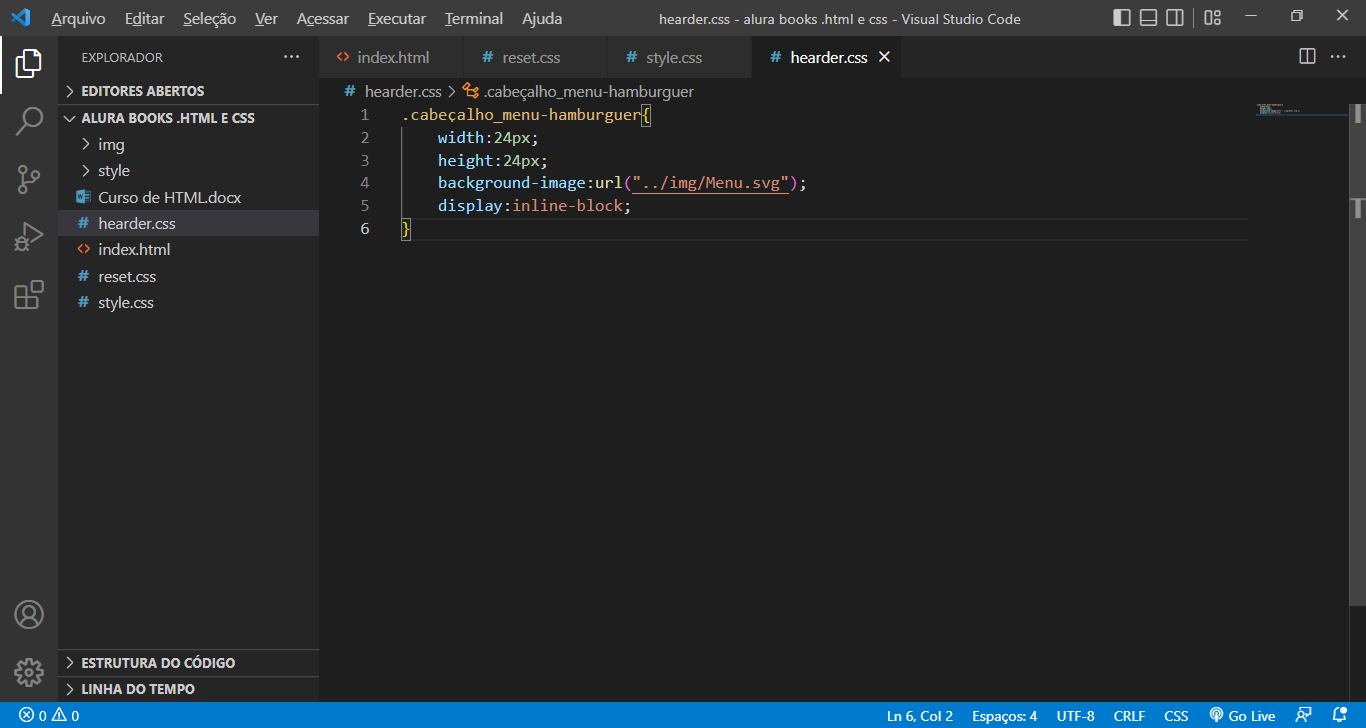Open the Run and Debug view
Image resolution: width=1366 pixels, height=728 pixels.
tap(28, 237)
